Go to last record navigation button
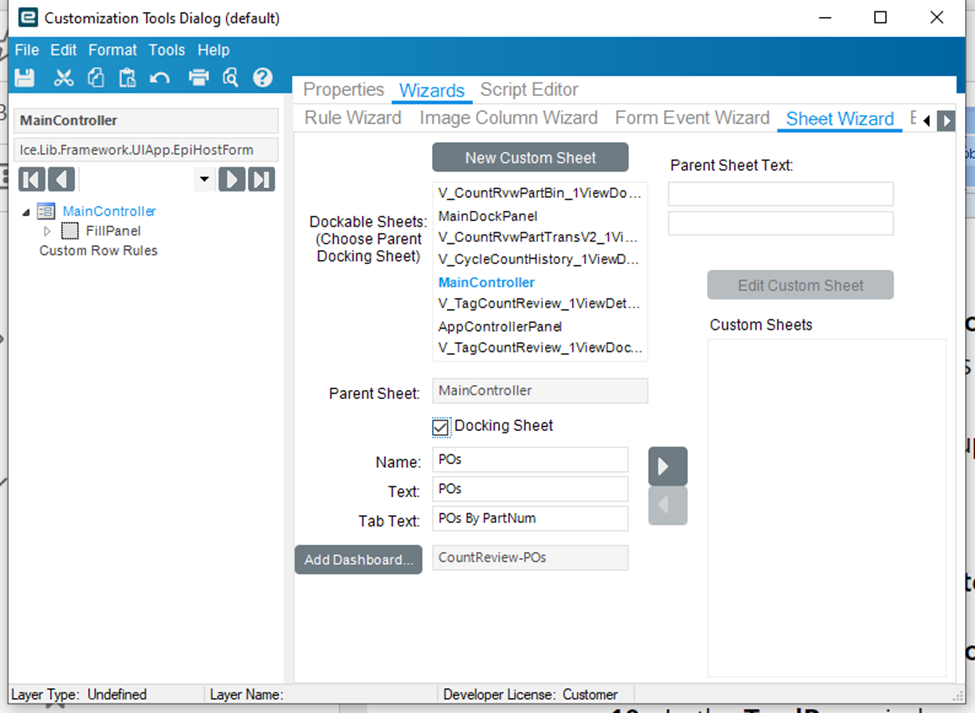This screenshot has height=713, width=975. coord(261,180)
